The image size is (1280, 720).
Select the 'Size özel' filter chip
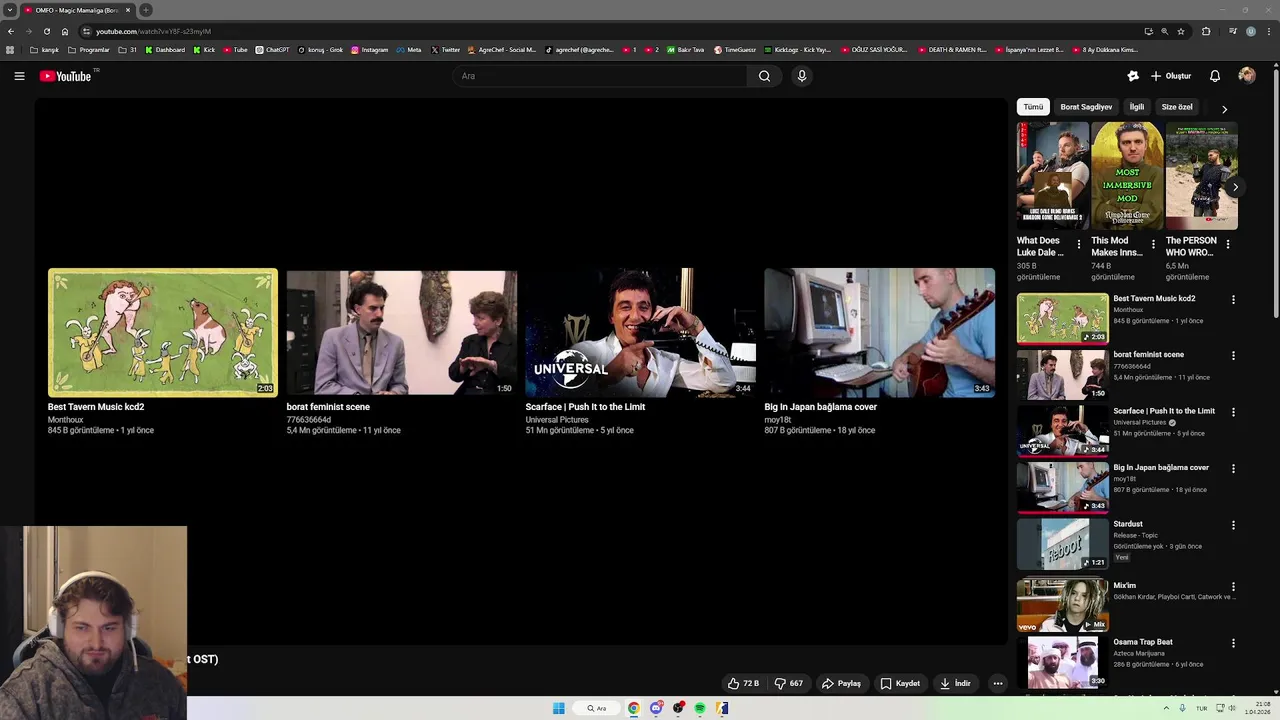click(1177, 107)
